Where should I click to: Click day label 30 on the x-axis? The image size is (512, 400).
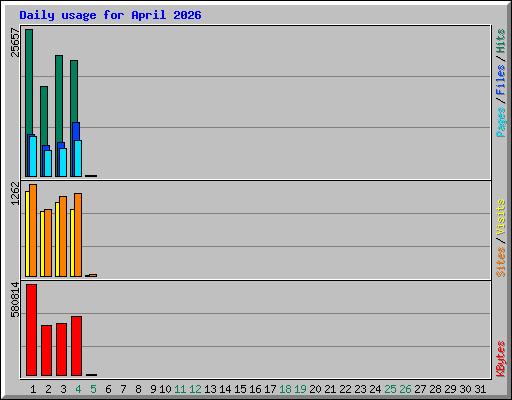pyautogui.click(x=465, y=389)
